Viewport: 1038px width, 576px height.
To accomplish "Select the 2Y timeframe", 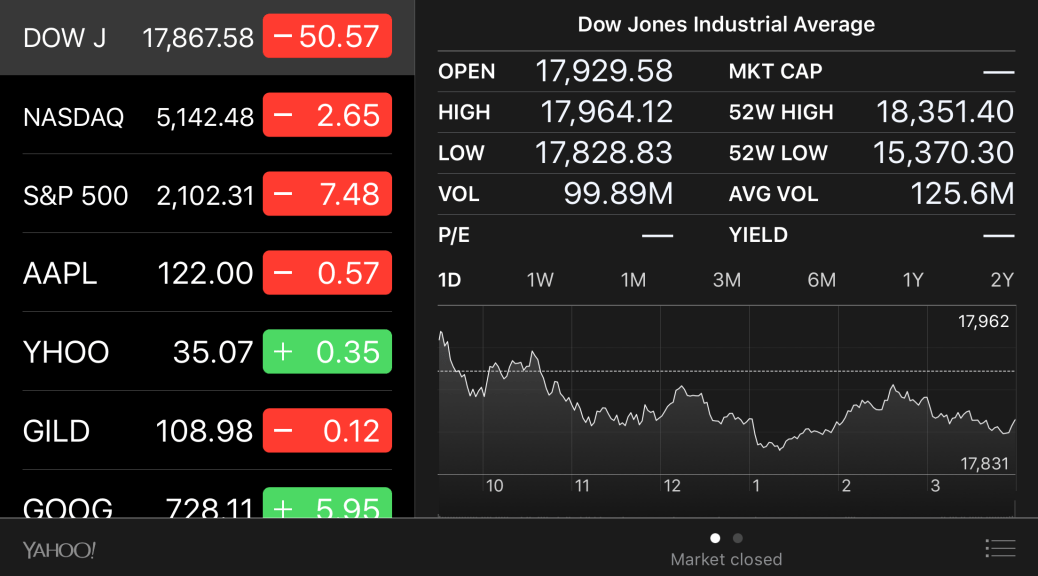I will [x=1002, y=280].
